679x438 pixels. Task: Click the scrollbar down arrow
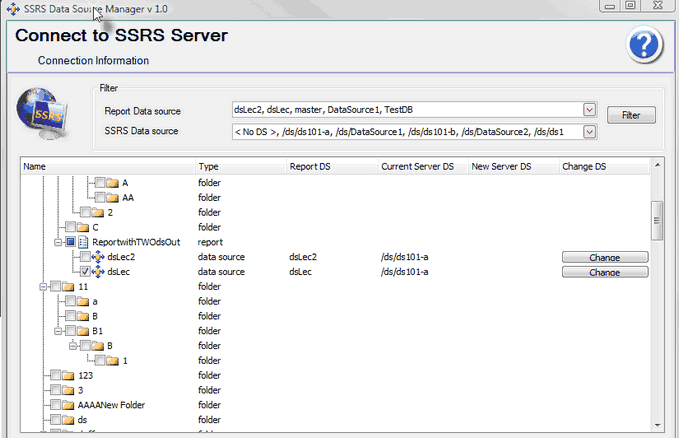657,425
